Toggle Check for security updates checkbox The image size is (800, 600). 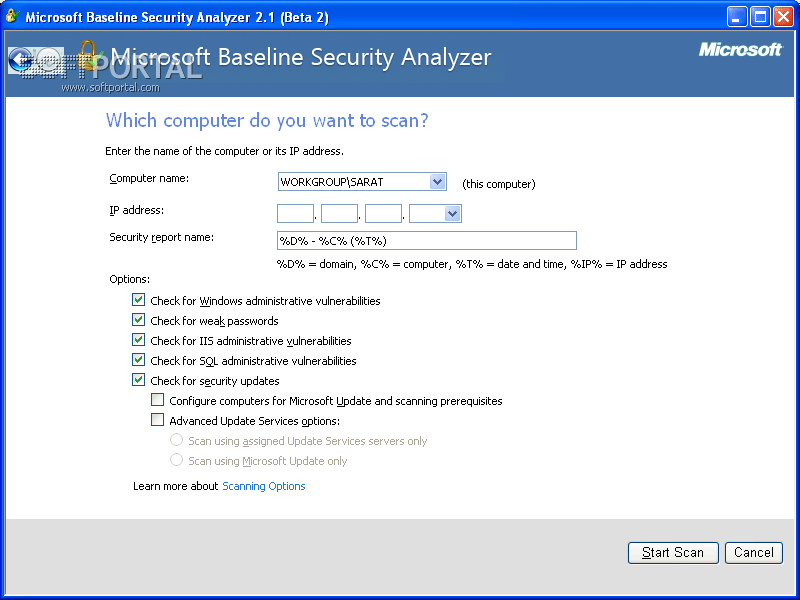pos(138,380)
